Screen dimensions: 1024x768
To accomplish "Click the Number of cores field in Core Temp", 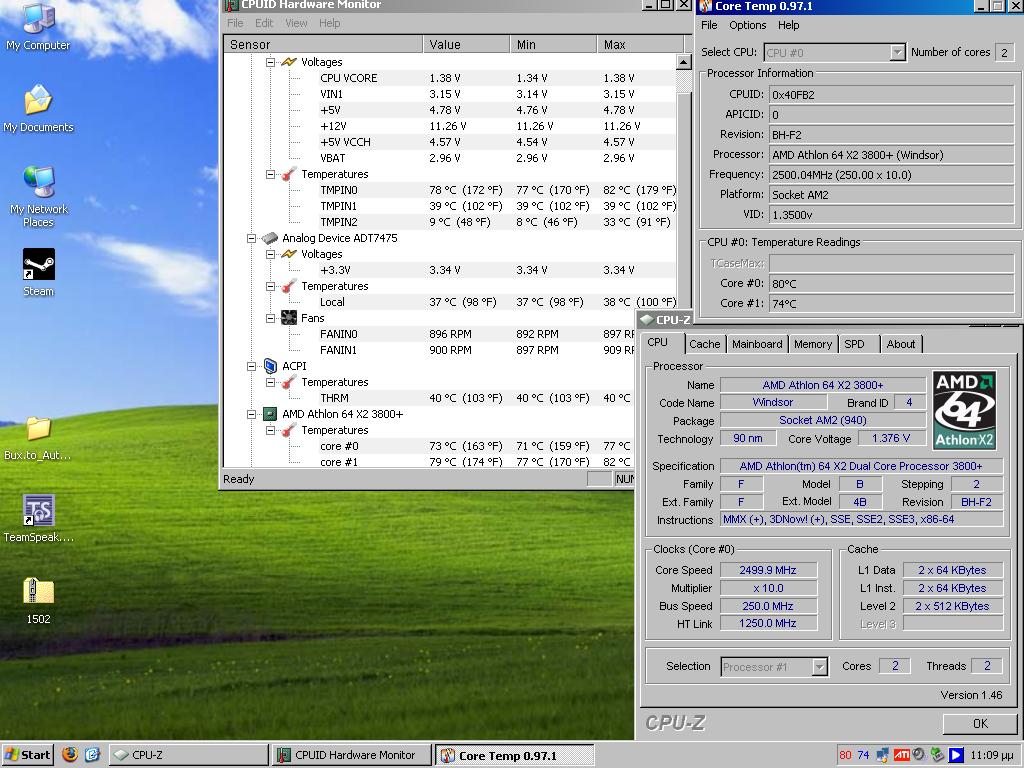I will 1004,52.
